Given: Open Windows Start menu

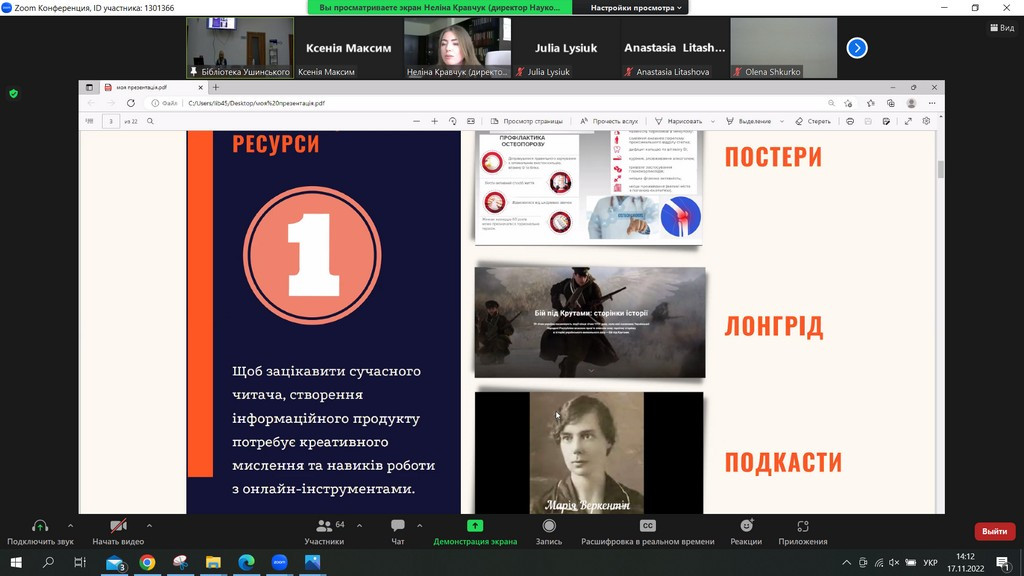Looking at the screenshot, I should pyautogui.click(x=16, y=562).
